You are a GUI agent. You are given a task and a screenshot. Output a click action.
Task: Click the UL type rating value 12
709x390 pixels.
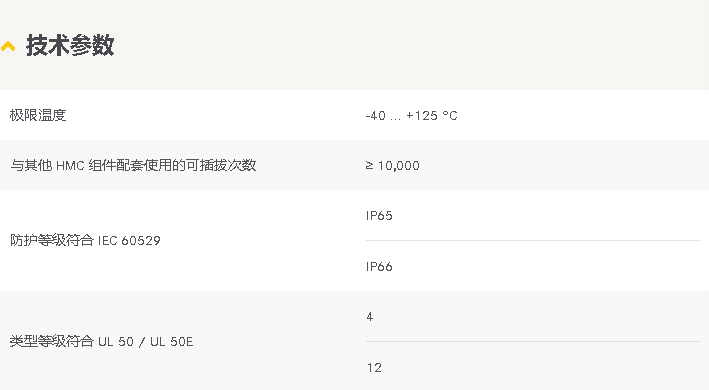tap(374, 367)
